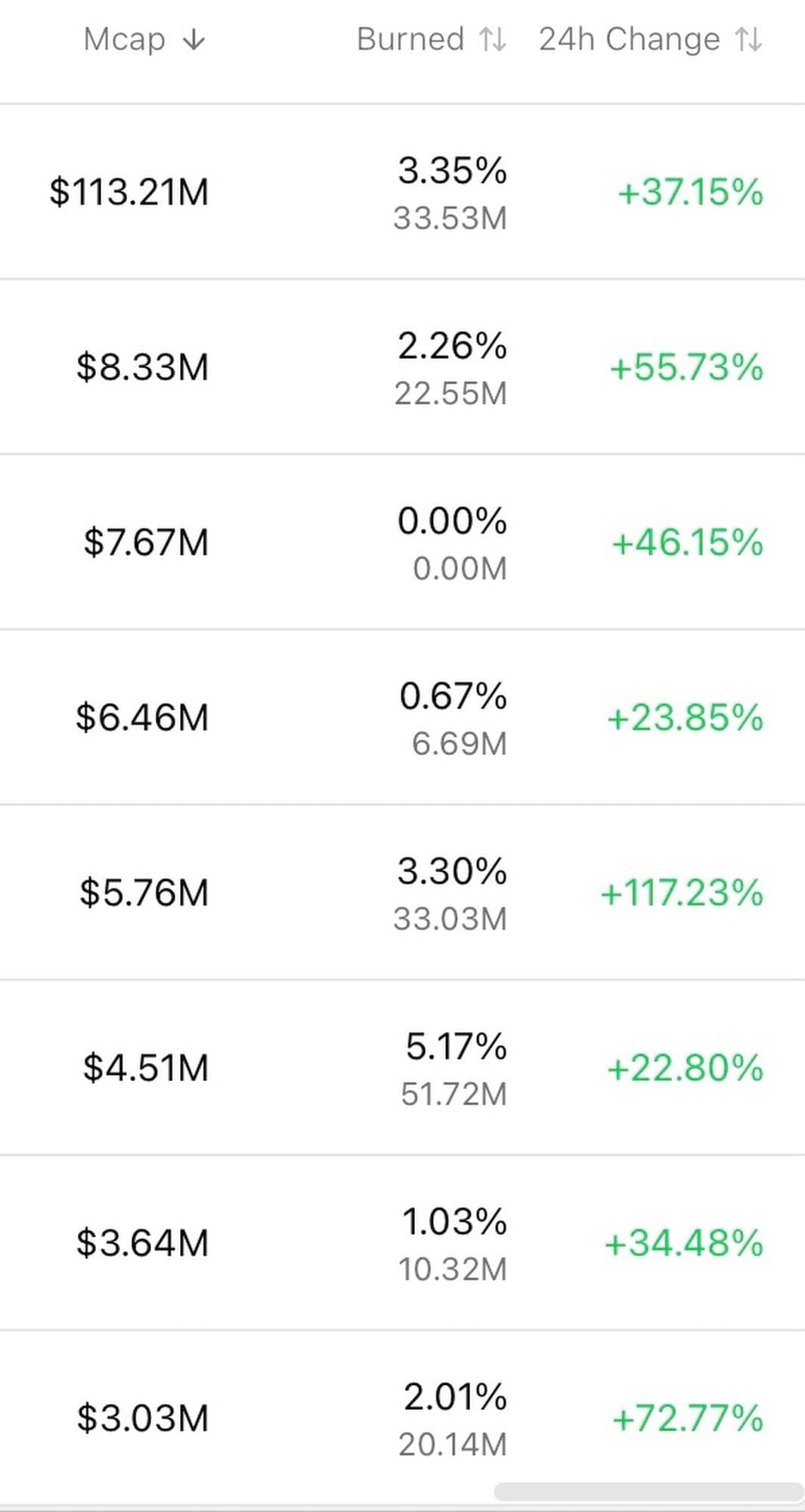Click the Burned sort arrows icon
This screenshot has width=805, height=1512.
pyautogui.click(x=492, y=39)
